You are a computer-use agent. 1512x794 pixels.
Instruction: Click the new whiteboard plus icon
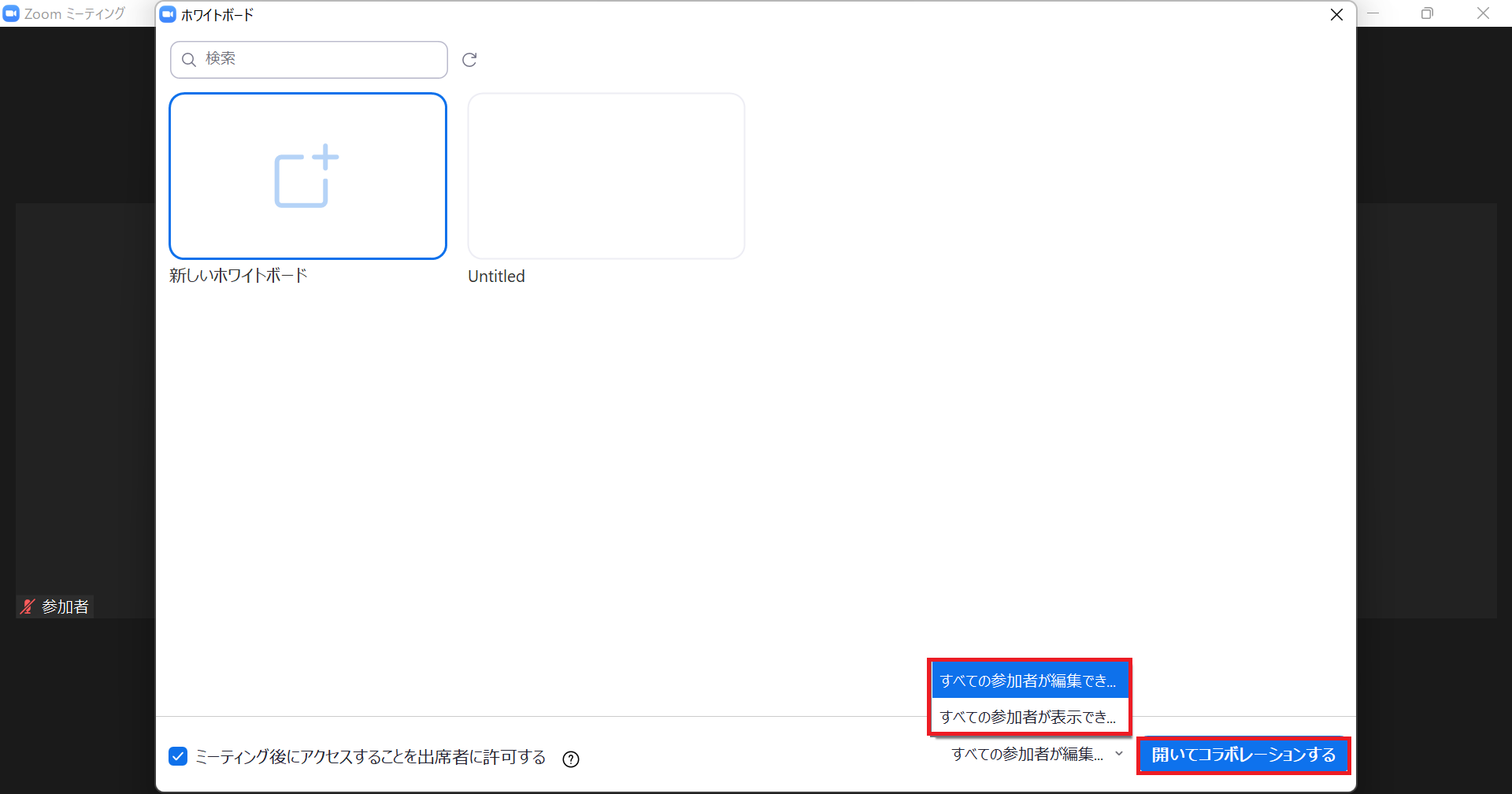tap(307, 176)
